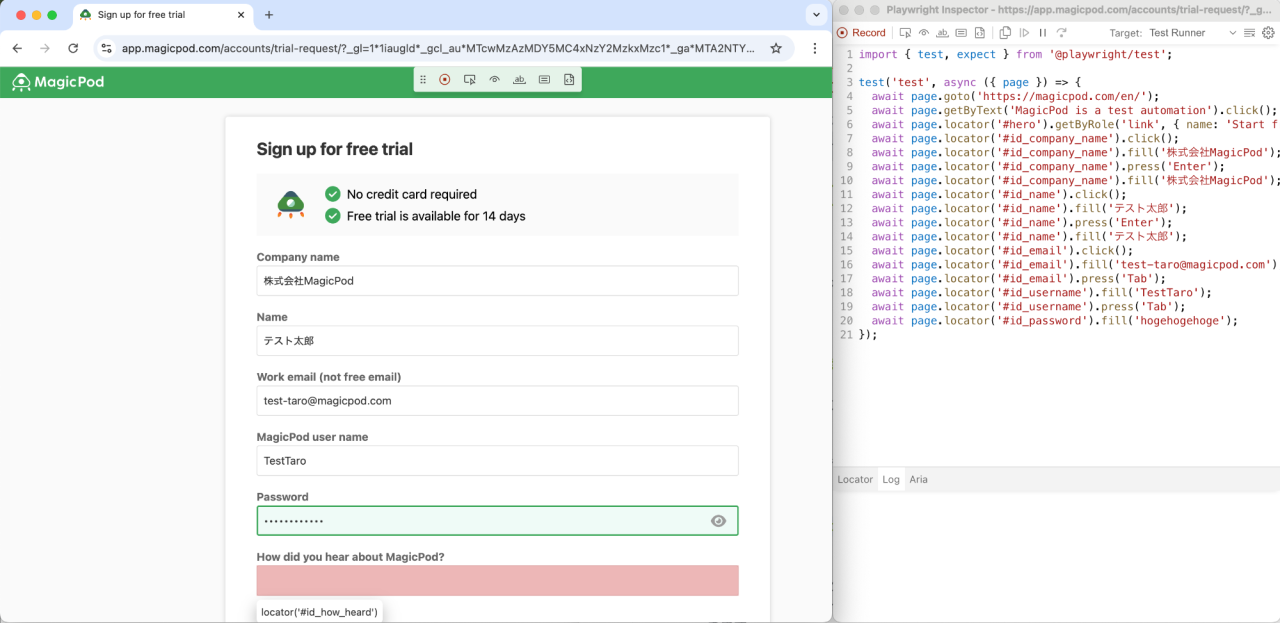
Task: Switch to the Aria tab
Action: click(918, 480)
